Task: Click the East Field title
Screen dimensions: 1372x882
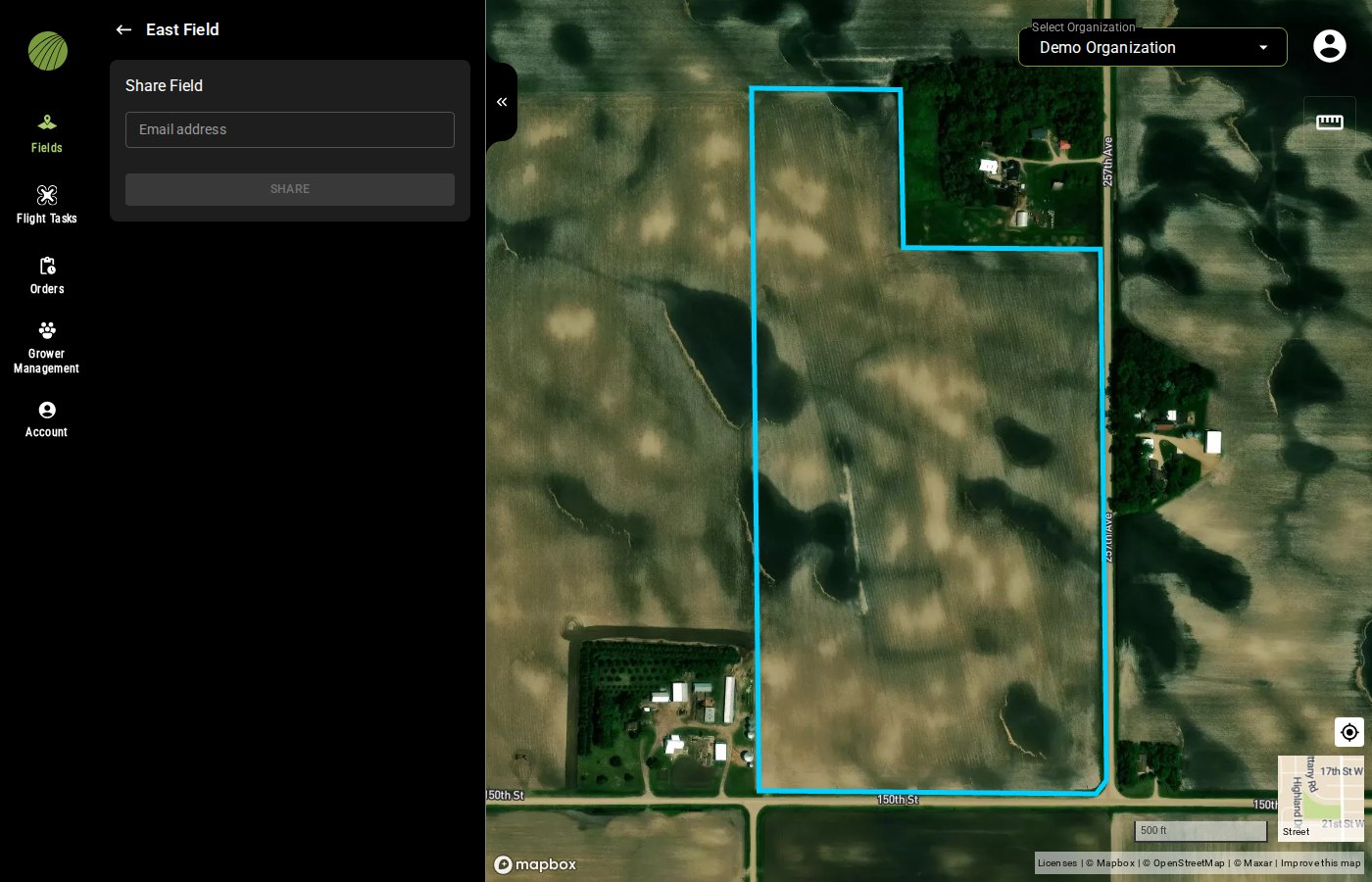Action: pos(182,29)
